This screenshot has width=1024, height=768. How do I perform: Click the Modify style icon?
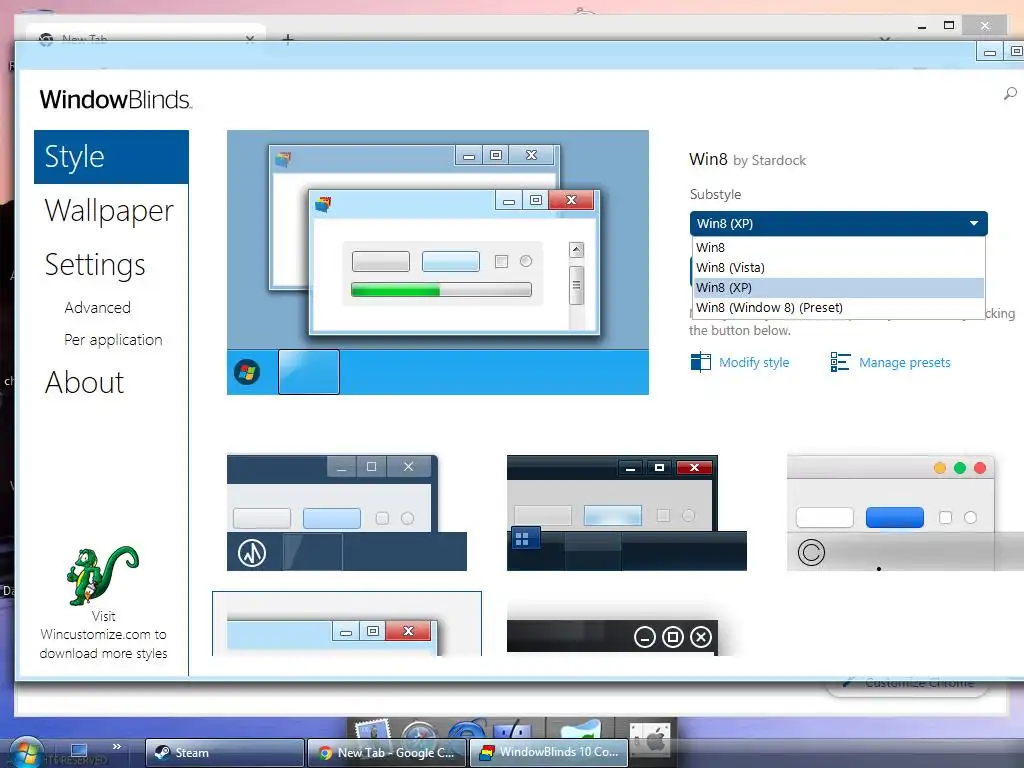click(700, 362)
